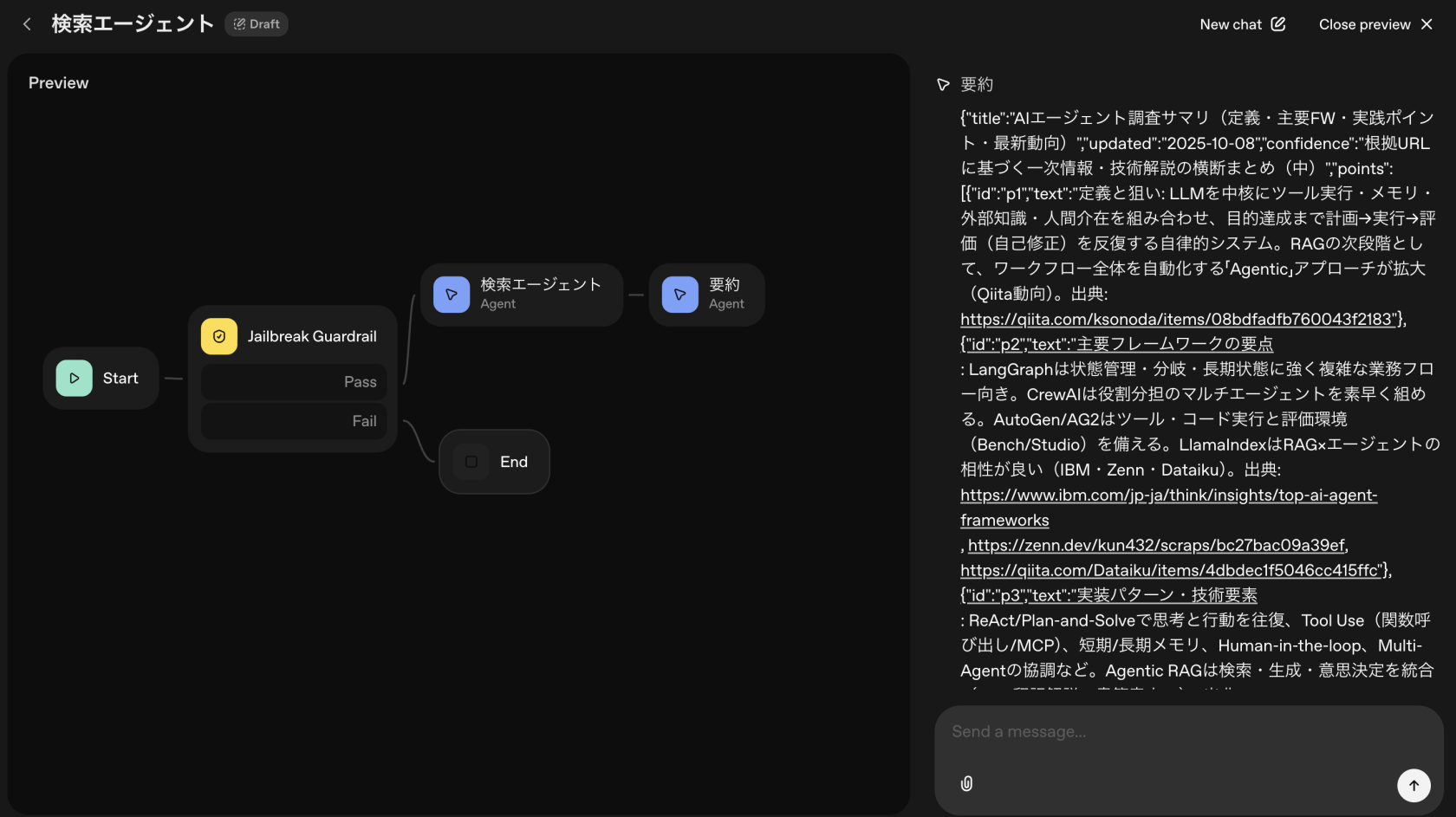The width and height of the screenshot is (1456, 817).
Task: Open the qiita.com ksonoda article link
Action: tap(1179, 320)
